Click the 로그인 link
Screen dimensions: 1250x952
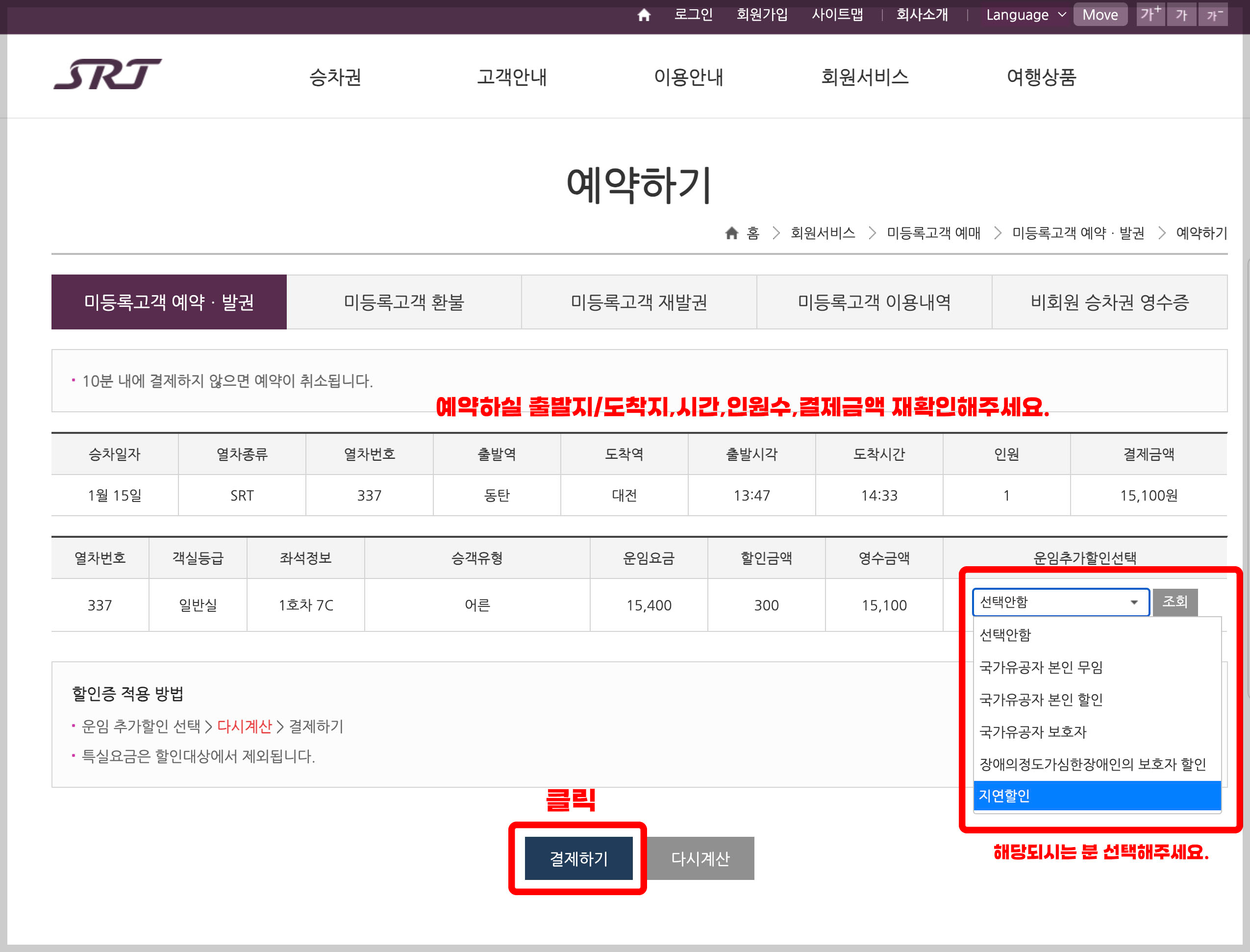pyautogui.click(x=694, y=15)
